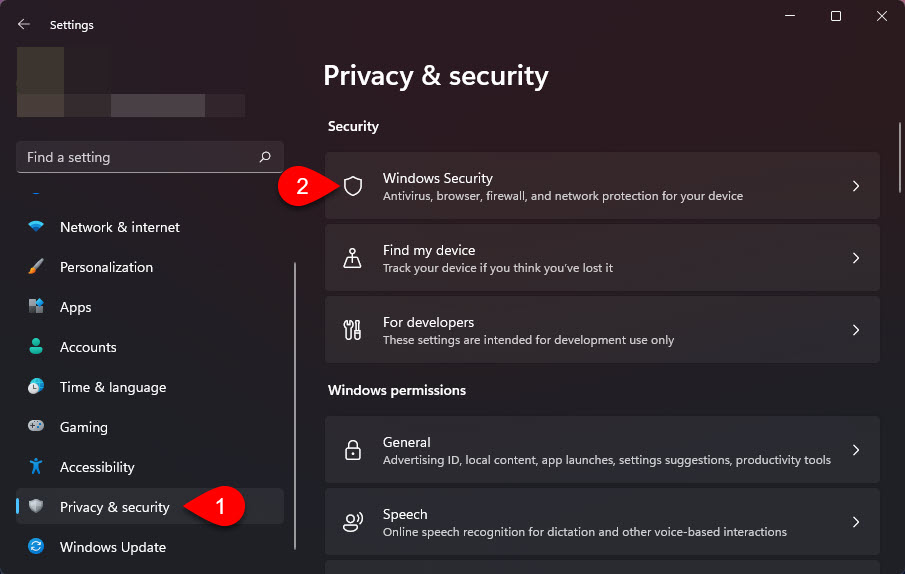Click the Apps sidebar icon
The image size is (905, 574).
pos(36,306)
